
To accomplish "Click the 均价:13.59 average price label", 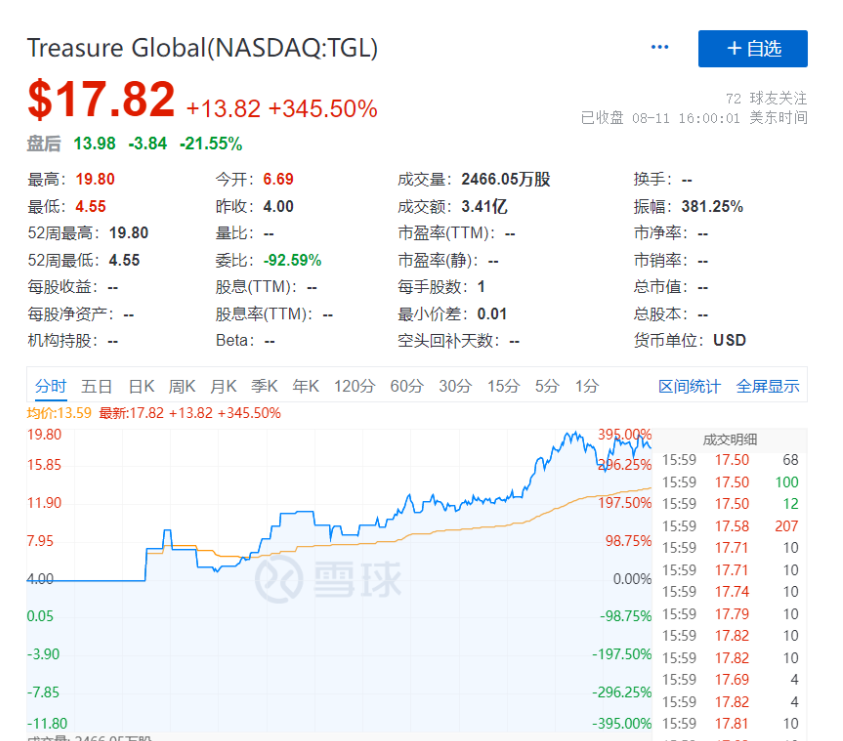I will [59, 413].
